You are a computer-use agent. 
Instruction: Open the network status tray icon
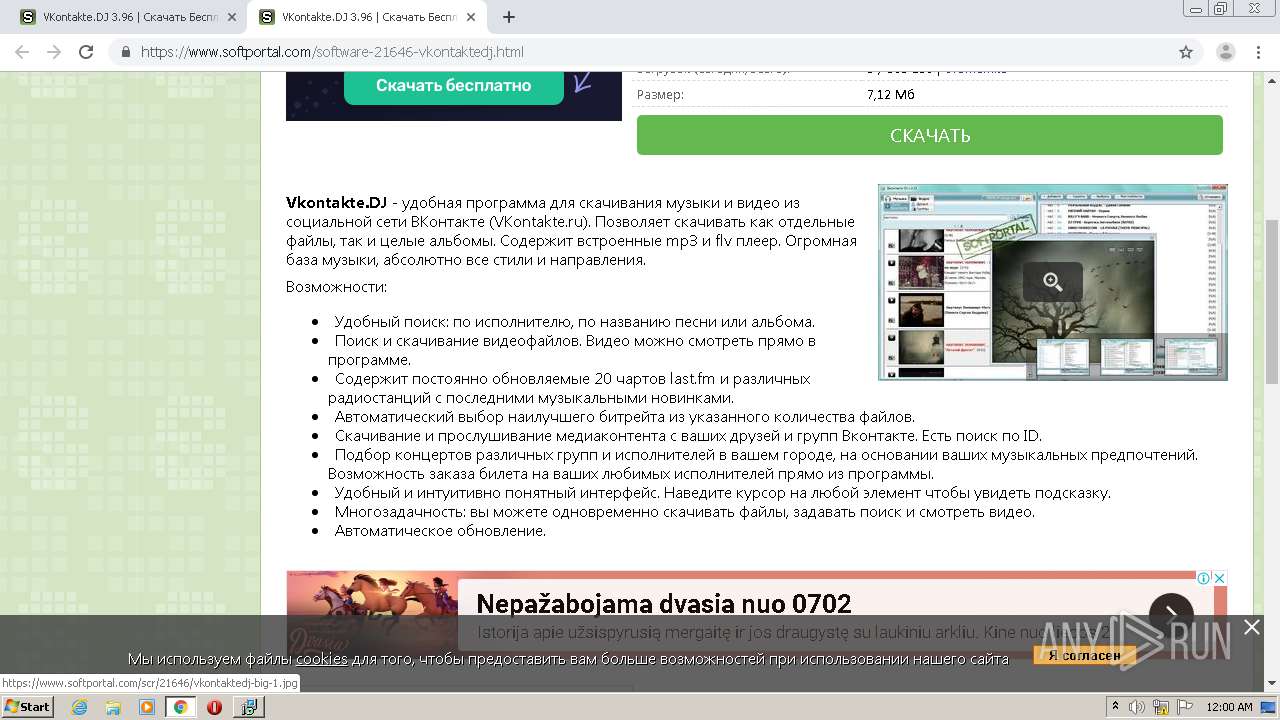click(1162, 707)
